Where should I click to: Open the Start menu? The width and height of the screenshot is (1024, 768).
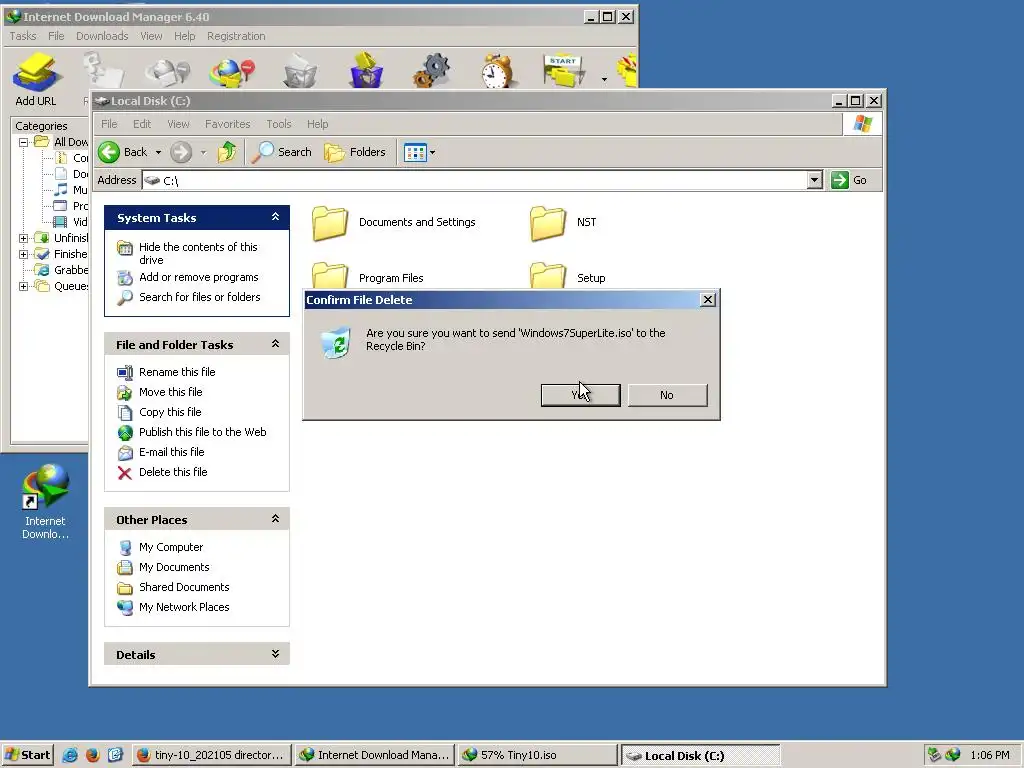pyautogui.click(x=27, y=755)
